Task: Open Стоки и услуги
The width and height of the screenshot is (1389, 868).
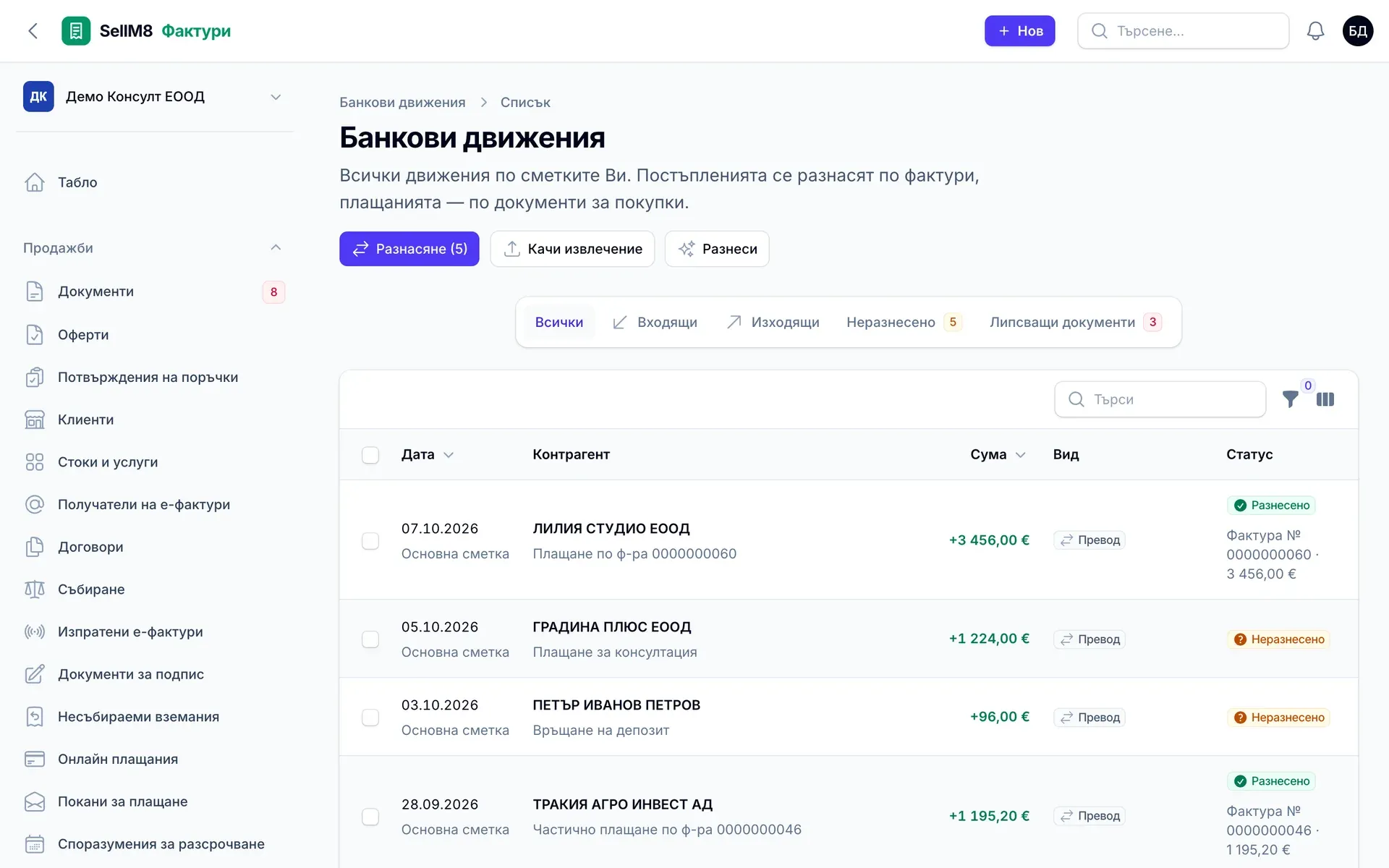Action: point(154,461)
